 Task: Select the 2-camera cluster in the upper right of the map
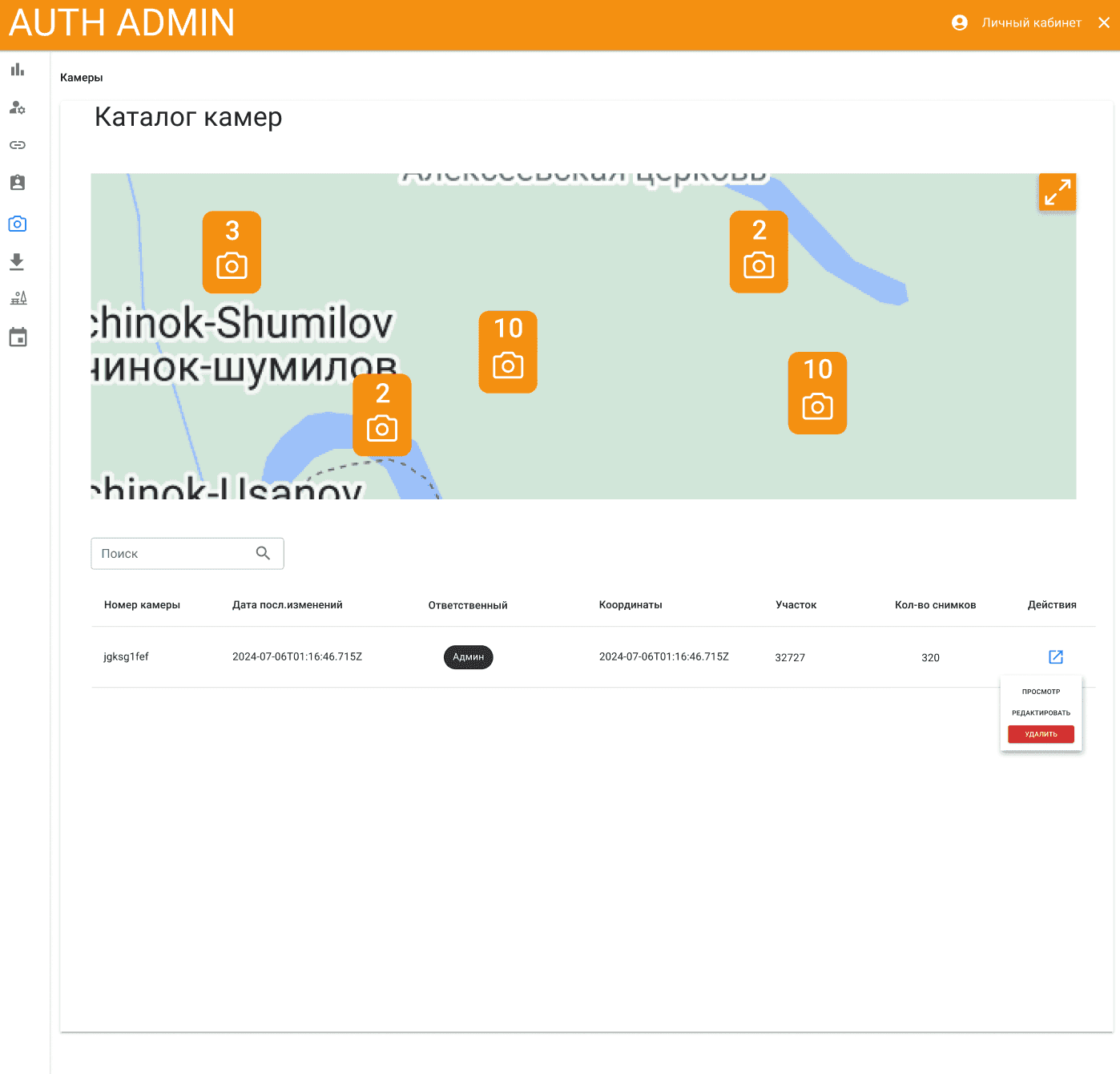coord(759,252)
